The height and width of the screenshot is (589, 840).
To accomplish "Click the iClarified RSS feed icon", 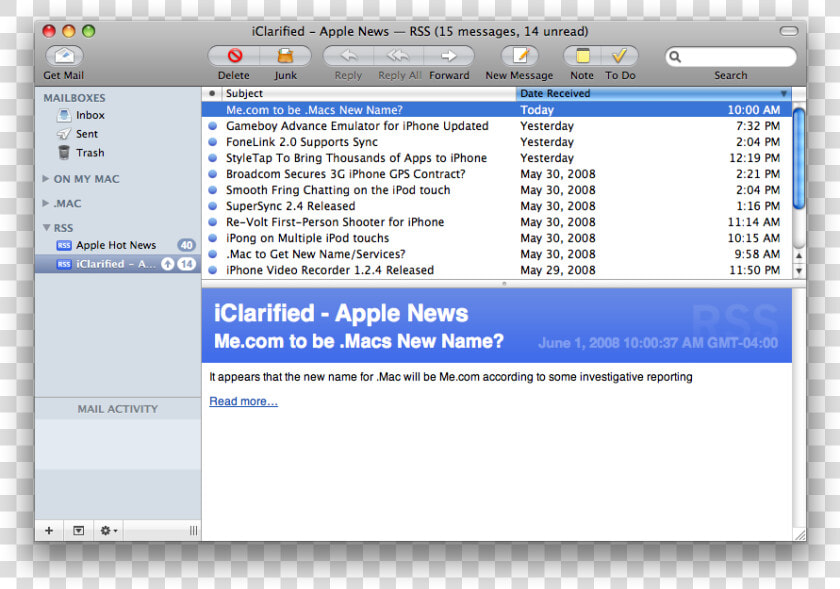I will click(64, 264).
